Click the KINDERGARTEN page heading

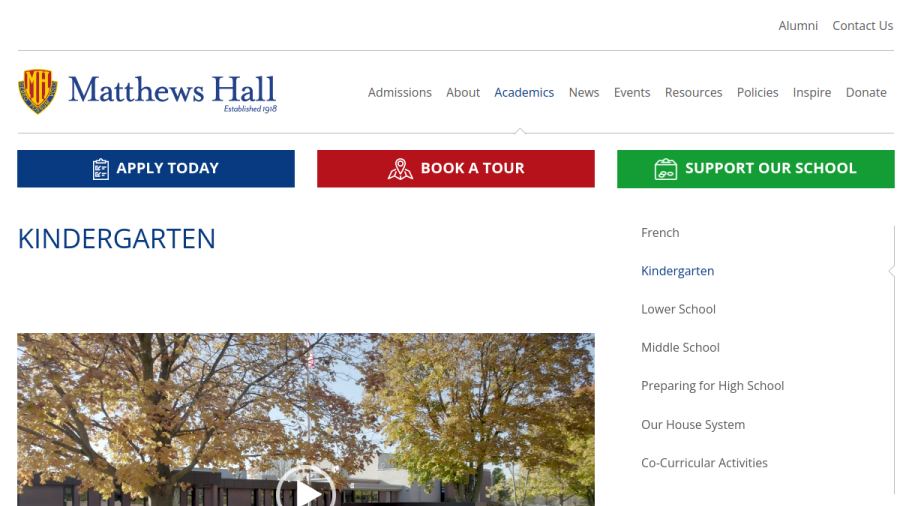click(117, 239)
